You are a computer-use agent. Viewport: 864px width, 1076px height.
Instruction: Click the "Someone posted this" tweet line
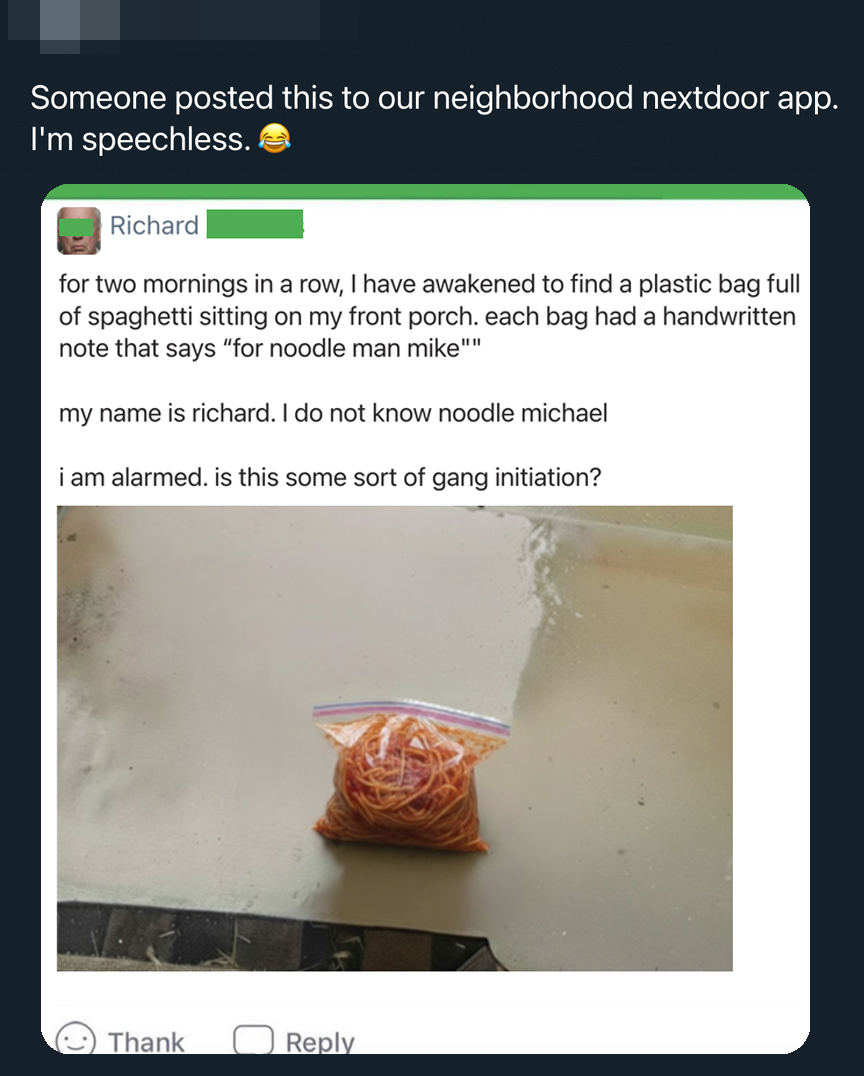[432, 98]
